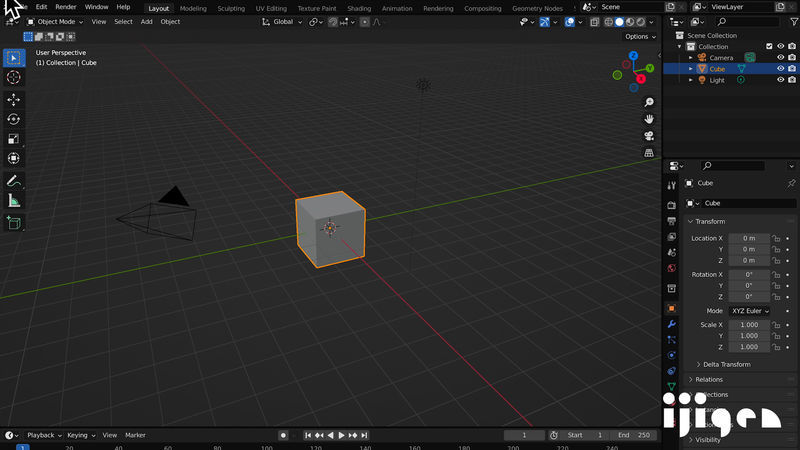The height and width of the screenshot is (450, 800).
Task: Open the Particles properties tab
Action: (x=671, y=339)
